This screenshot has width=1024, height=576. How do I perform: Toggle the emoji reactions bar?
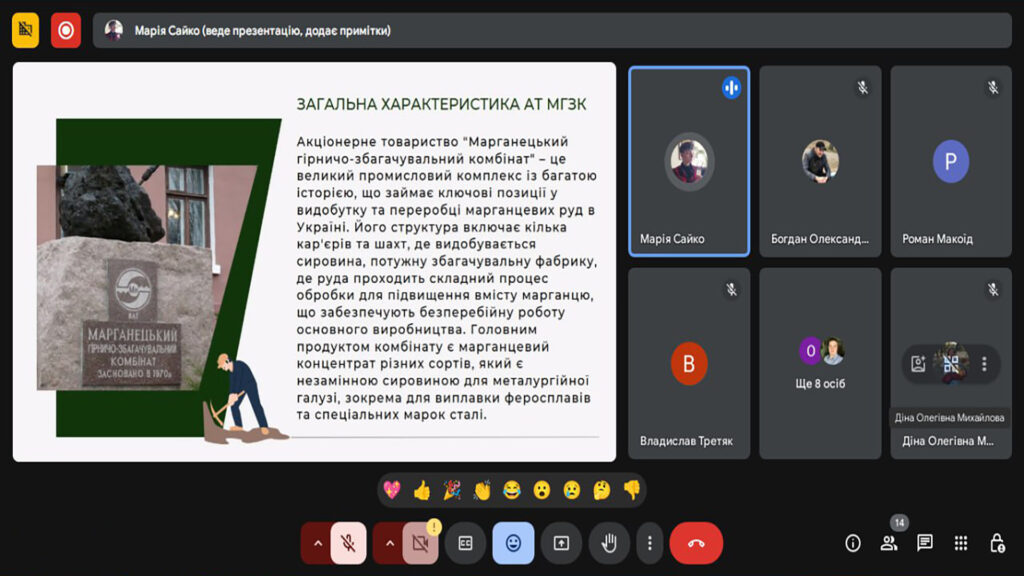coord(513,543)
